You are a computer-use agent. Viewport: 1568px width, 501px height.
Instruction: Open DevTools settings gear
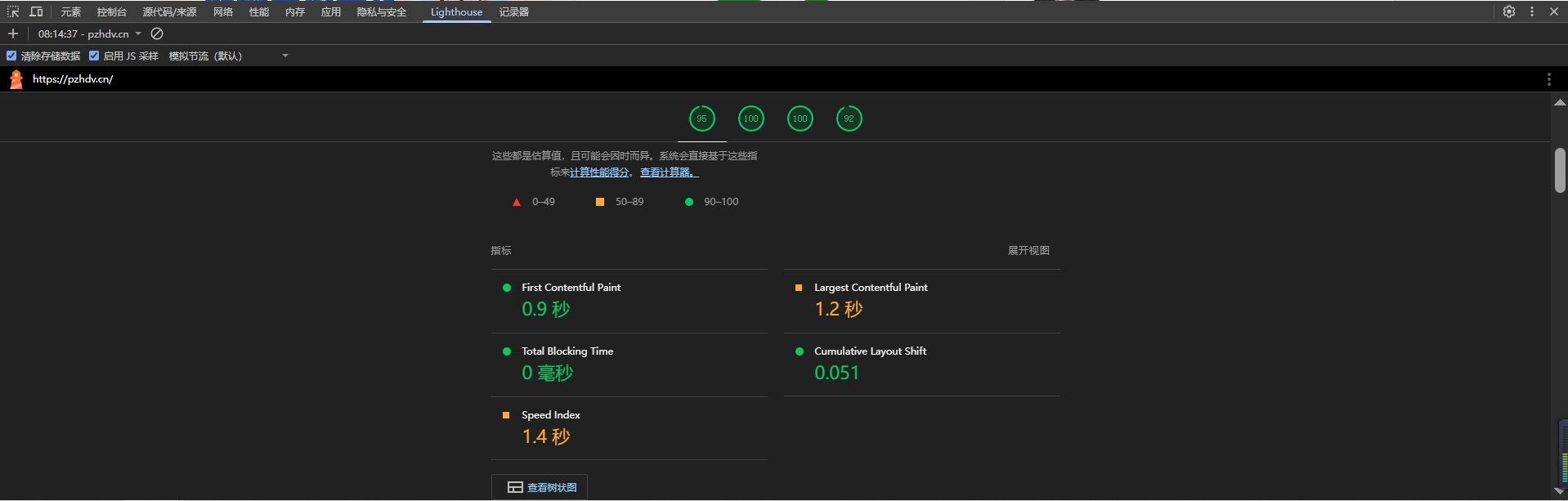pyautogui.click(x=1509, y=11)
